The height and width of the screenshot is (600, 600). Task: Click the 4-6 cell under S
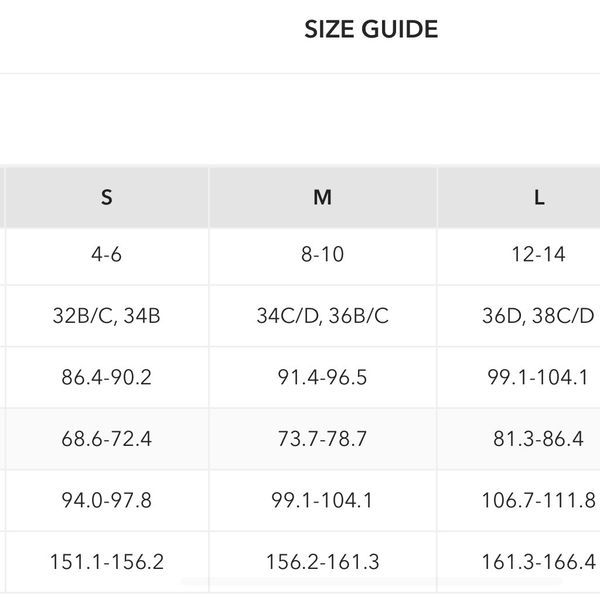point(107,255)
